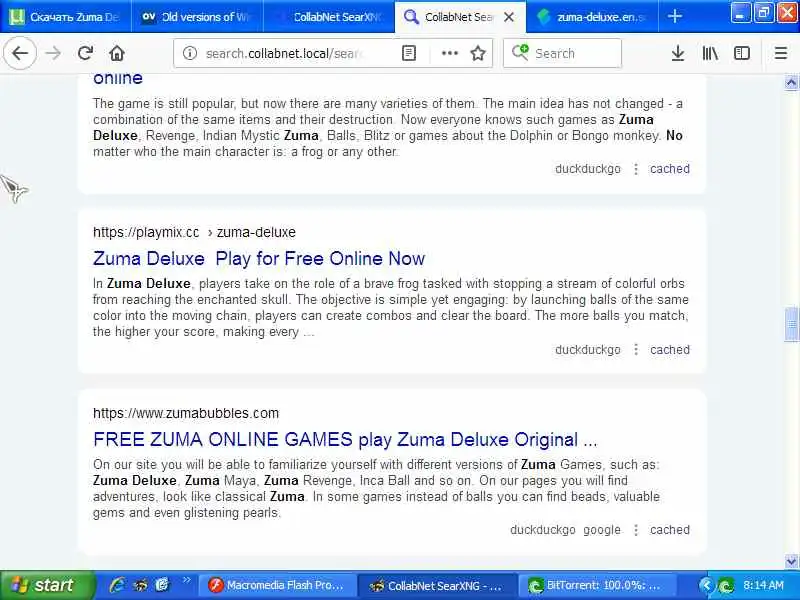Click duckduckgo label on zumabubbles.com result
This screenshot has width=800, height=600.
pyautogui.click(x=543, y=530)
